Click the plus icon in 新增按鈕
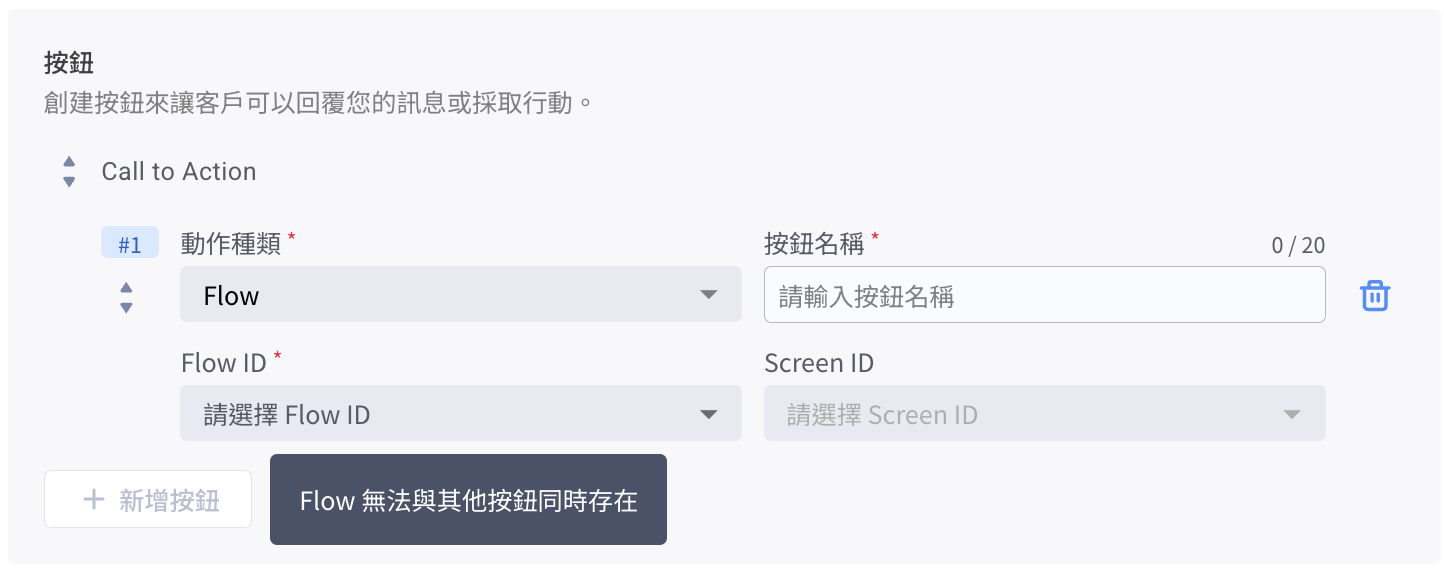 93,500
